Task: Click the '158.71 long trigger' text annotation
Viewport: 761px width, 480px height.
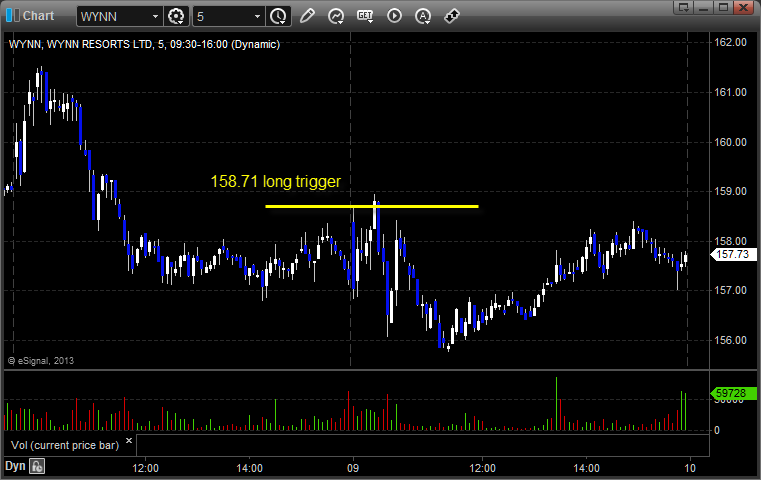Action: coord(276,182)
